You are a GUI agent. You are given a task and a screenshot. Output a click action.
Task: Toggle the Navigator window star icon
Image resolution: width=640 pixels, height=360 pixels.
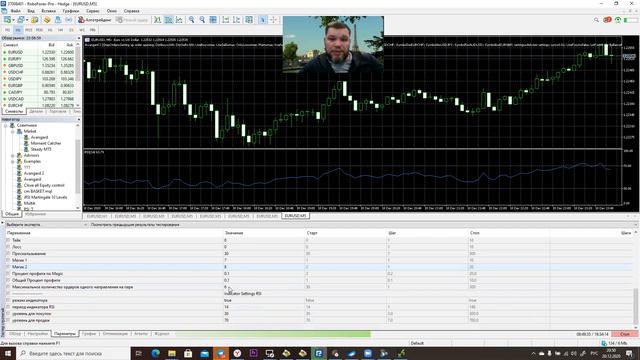tap(47, 20)
